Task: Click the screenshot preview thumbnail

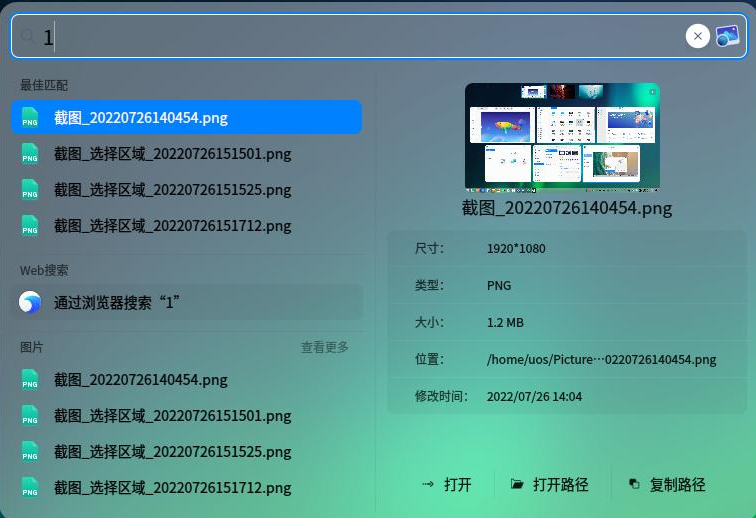Action: tap(562, 137)
